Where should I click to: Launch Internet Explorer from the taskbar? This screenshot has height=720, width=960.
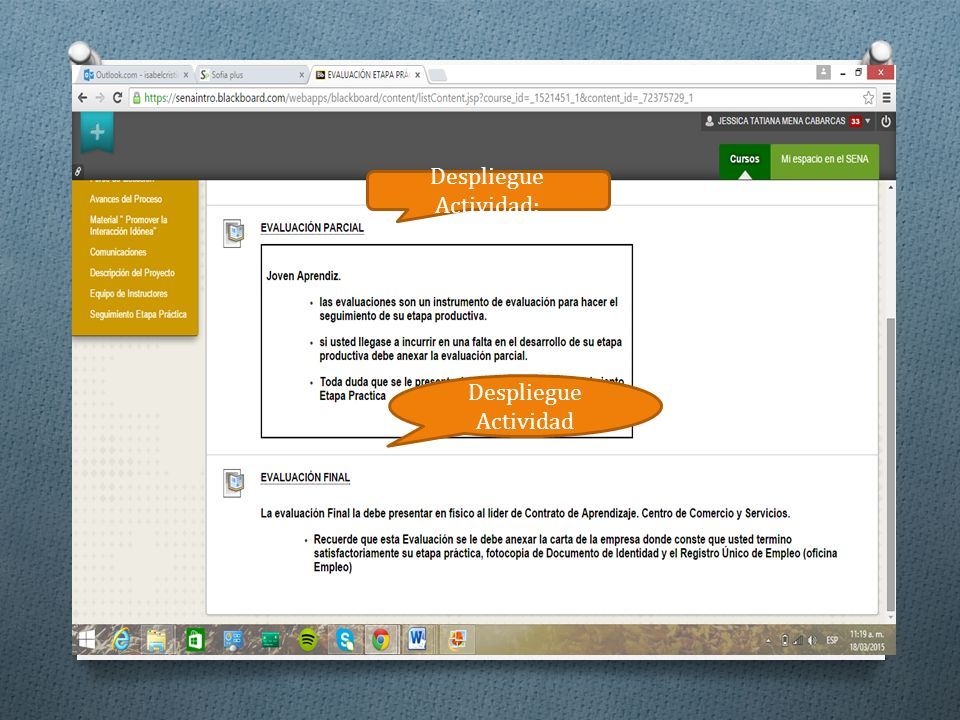coord(121,640)
